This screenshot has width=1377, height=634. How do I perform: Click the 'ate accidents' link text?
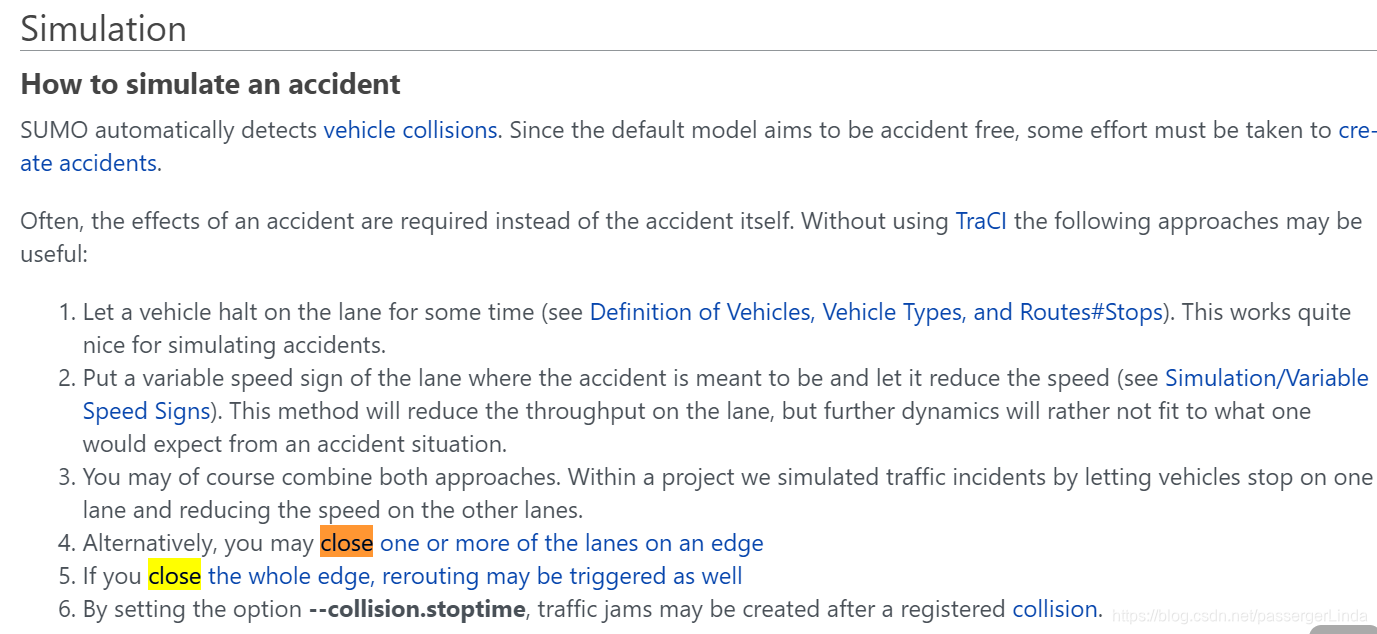pyautogui.click(x=89, y=163)
